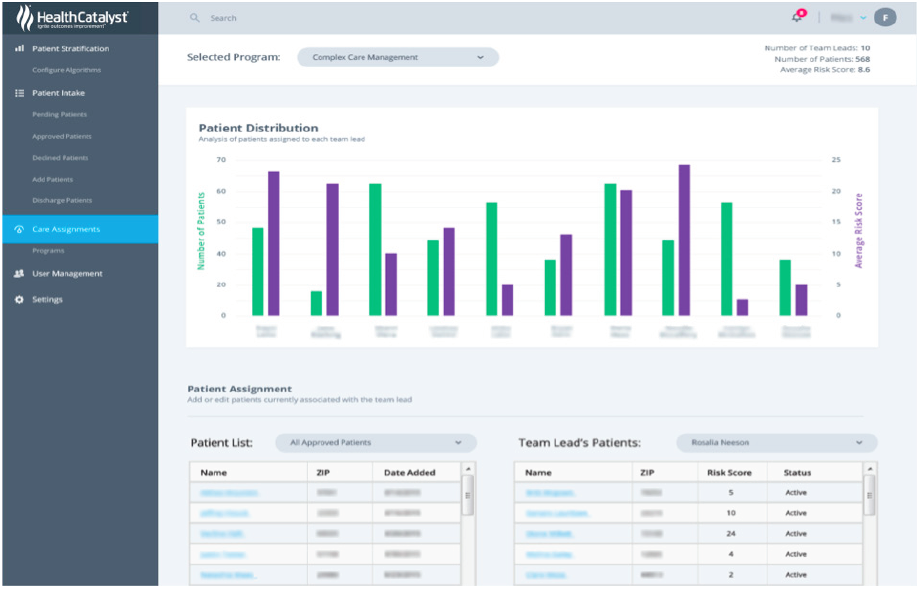919x589 pixels.
Task: Open Selected Program Complex Care Management dropdown
Action: (398, 57)
